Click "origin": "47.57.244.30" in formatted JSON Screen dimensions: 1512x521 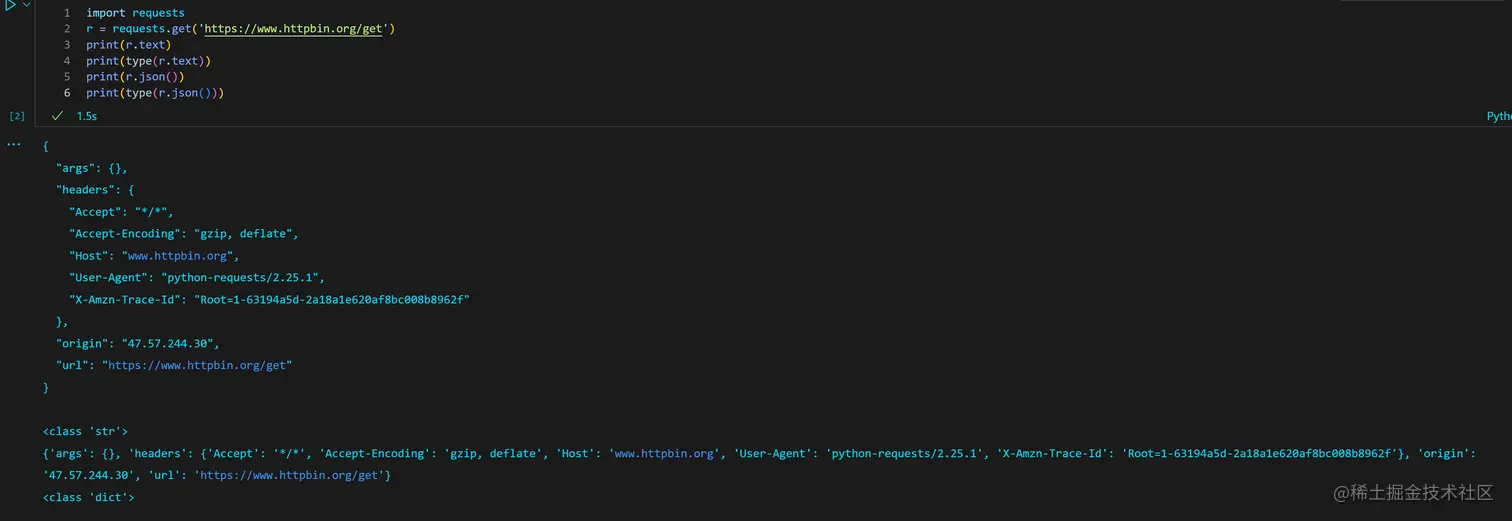coord(137,343)
